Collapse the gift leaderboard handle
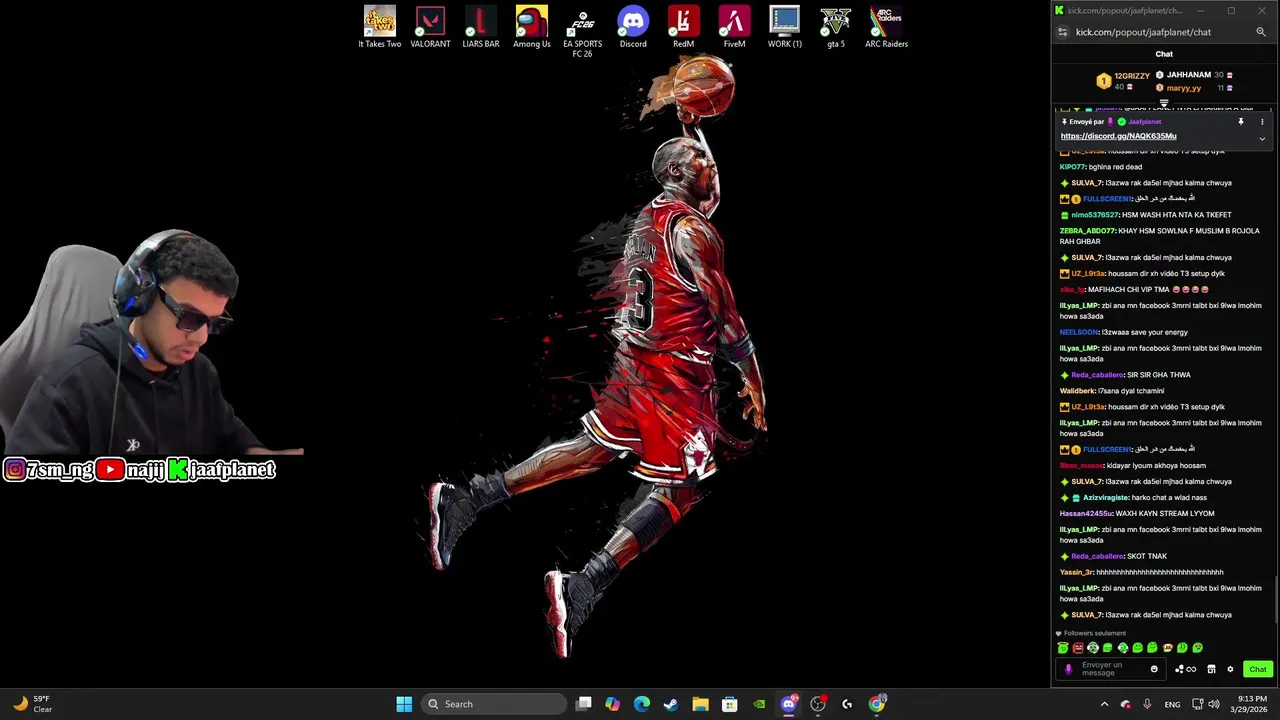Screen dimensions: 1280x720 1164,103
